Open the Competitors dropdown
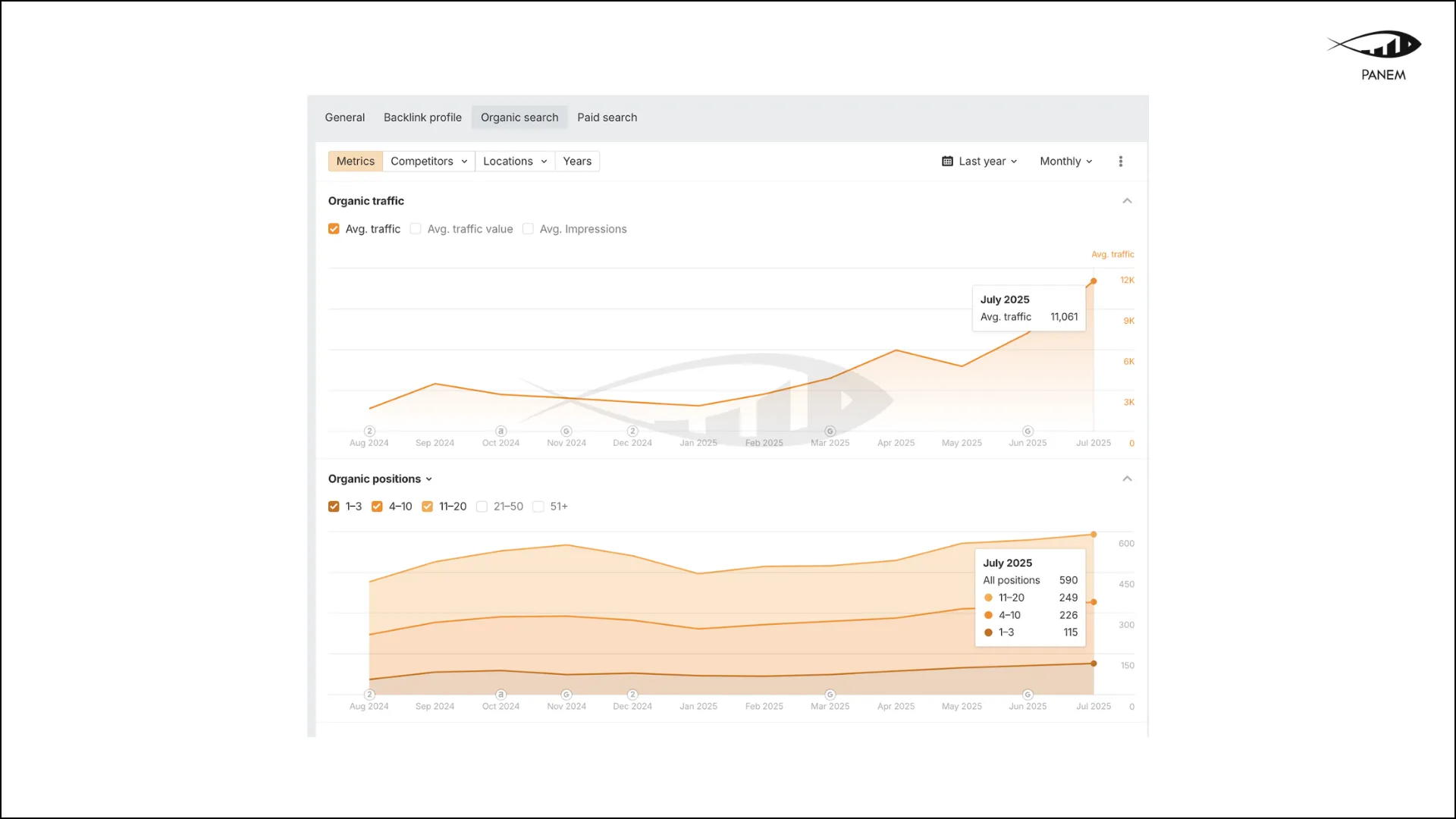The width and height of the screenshot is (1456, 819). 428,162
